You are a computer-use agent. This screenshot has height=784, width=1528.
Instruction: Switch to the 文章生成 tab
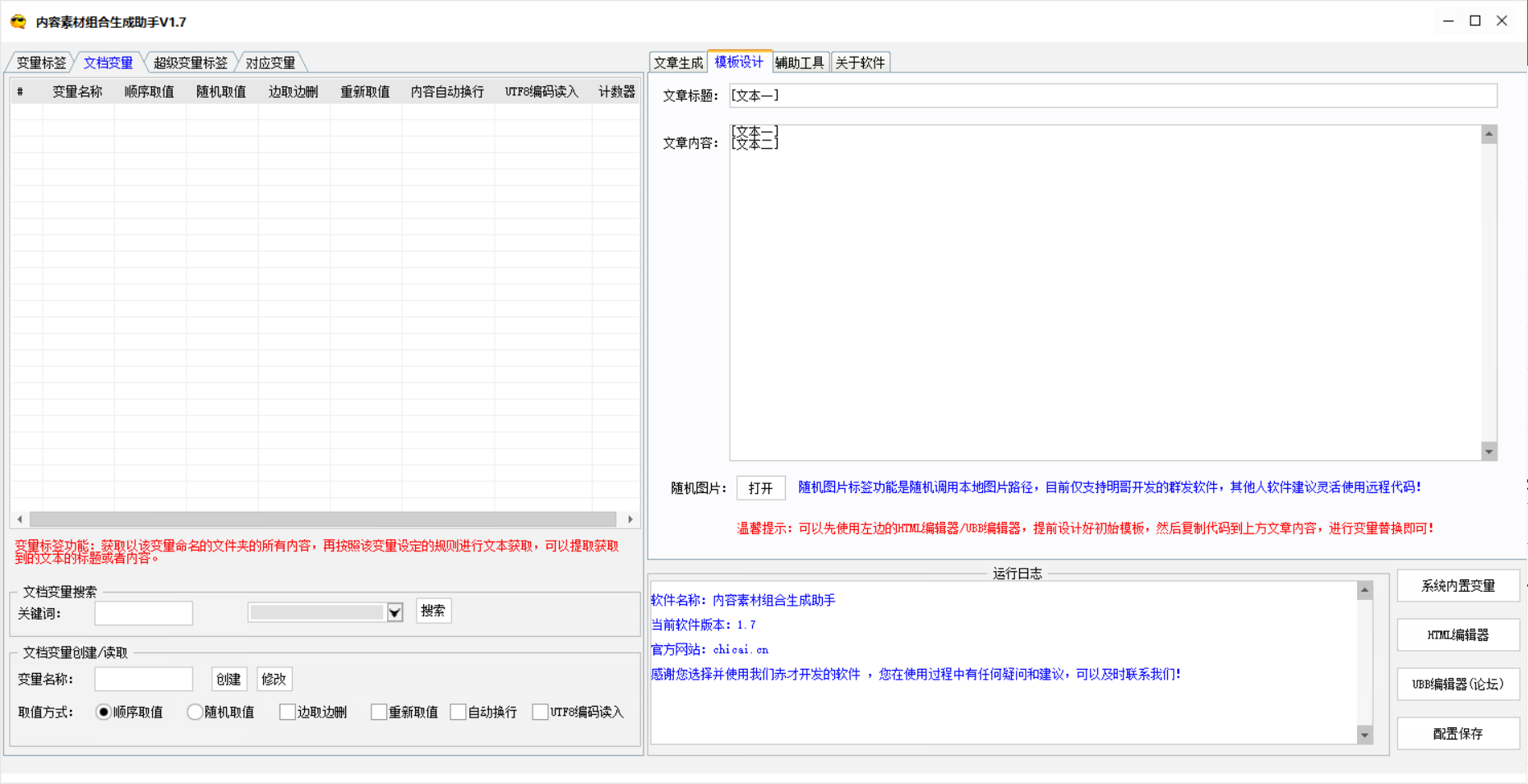point(678,62)
